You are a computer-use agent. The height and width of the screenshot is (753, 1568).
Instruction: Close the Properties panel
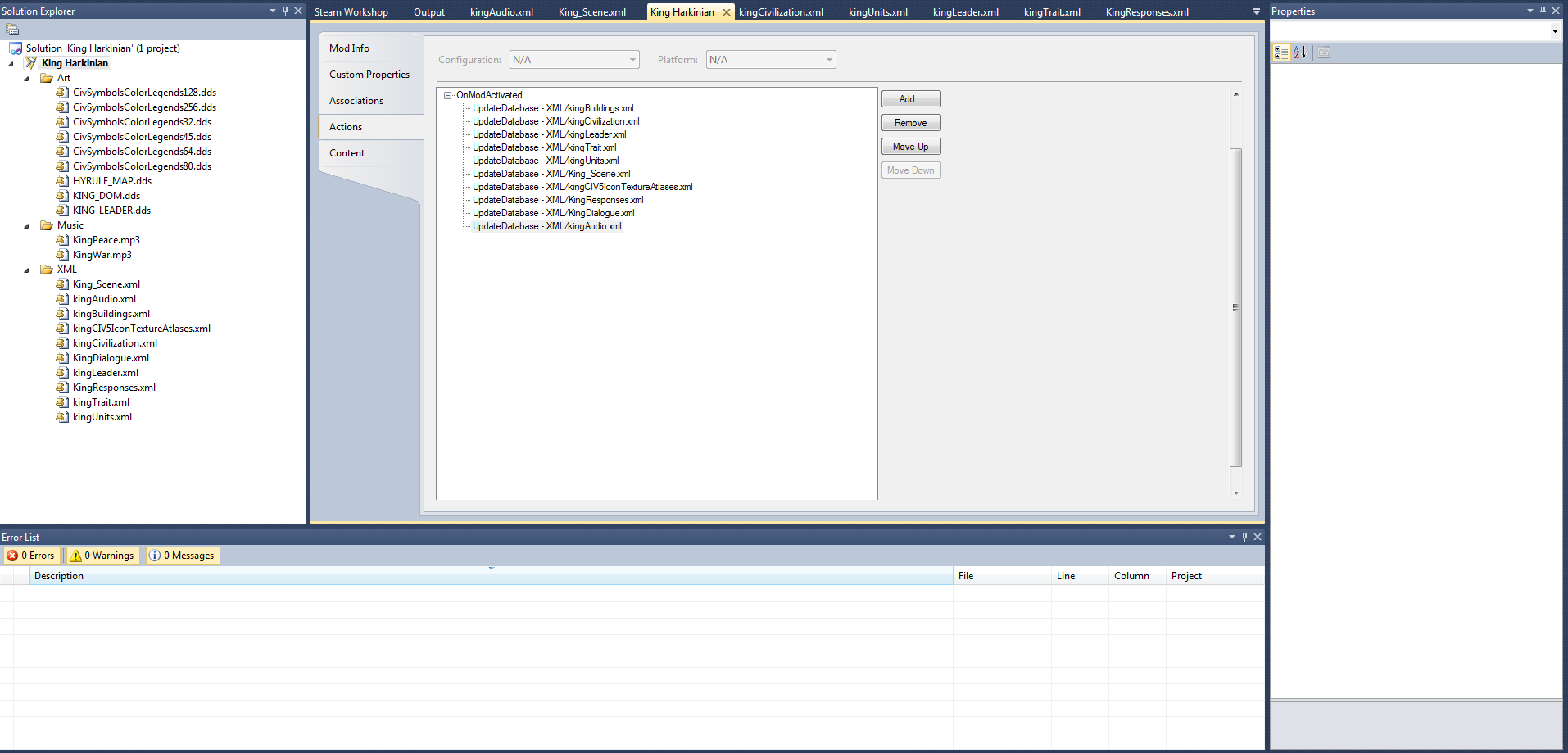pyautogui.click(x=1556, y=11)
